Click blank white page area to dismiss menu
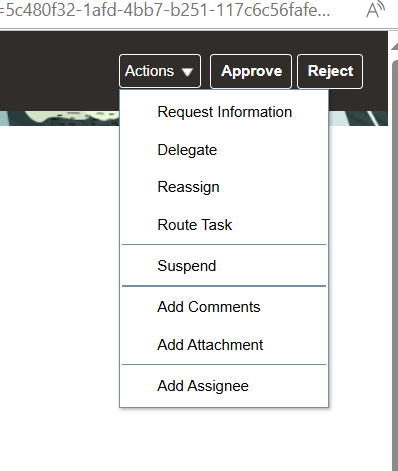398x471 pixels. [59, 267]
